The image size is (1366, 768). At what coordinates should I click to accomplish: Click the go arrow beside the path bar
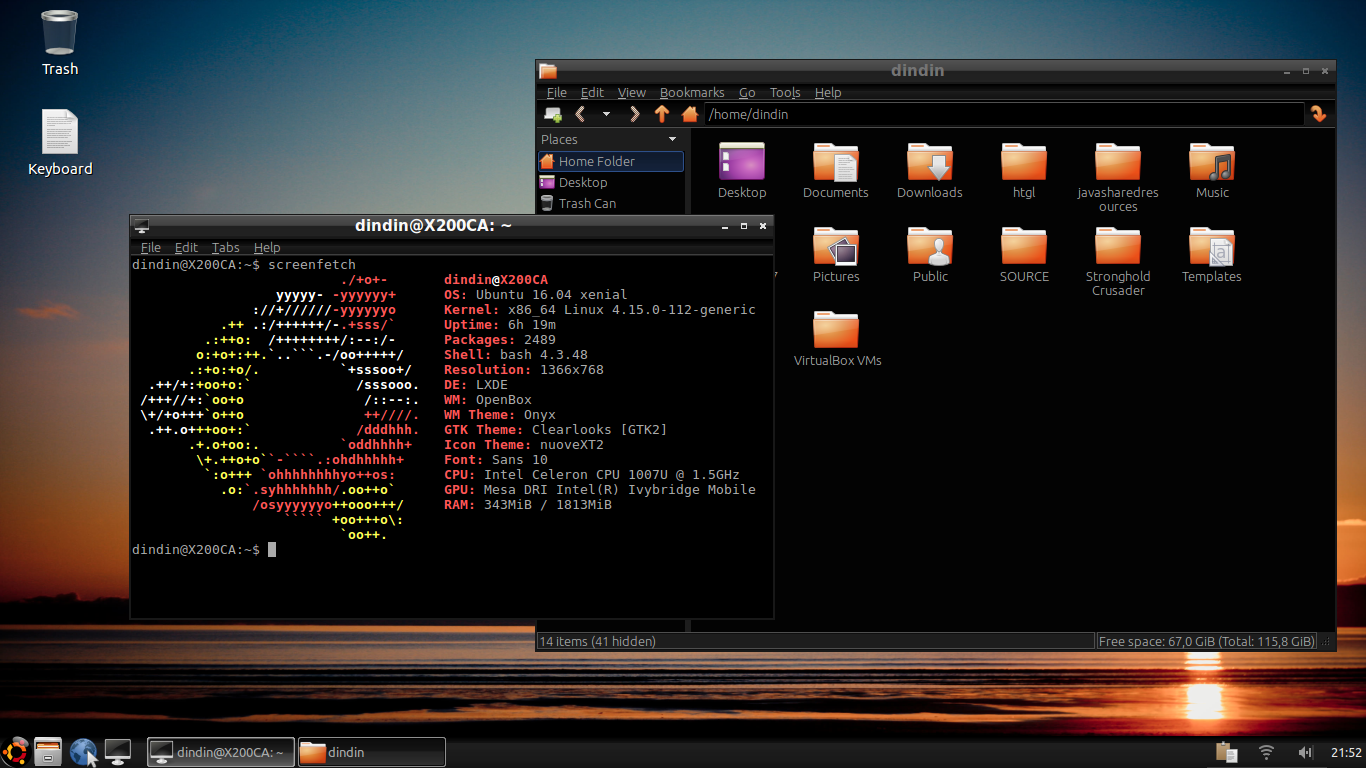click(x=1319, y=114)
